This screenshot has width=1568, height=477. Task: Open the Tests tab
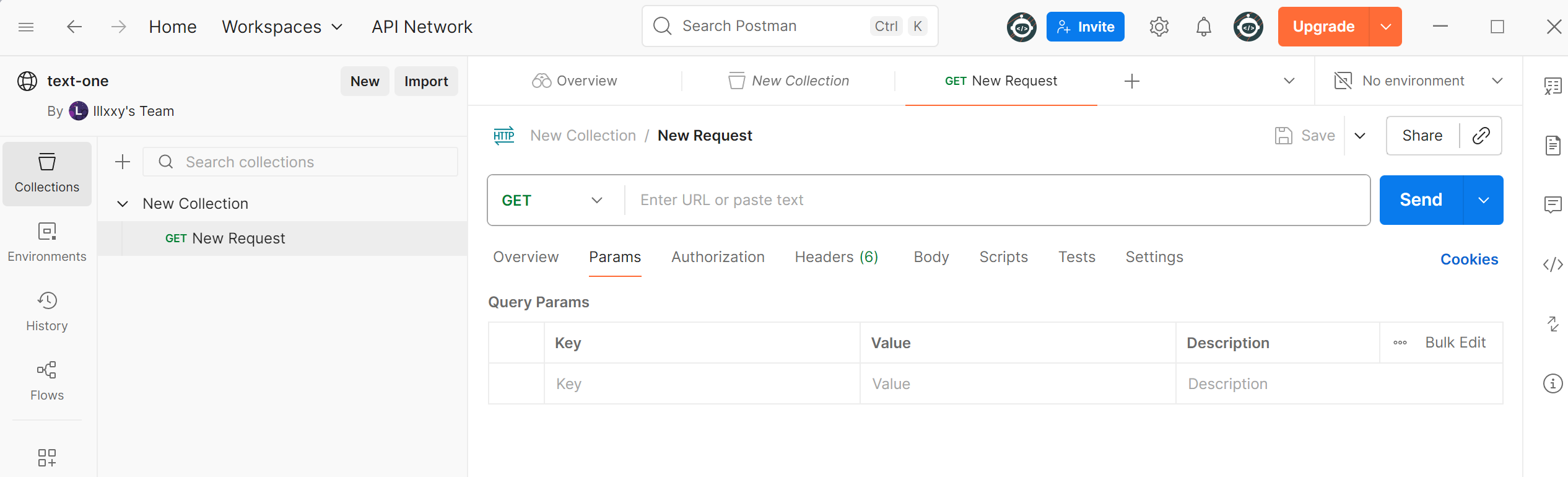tap(1076, 257)
